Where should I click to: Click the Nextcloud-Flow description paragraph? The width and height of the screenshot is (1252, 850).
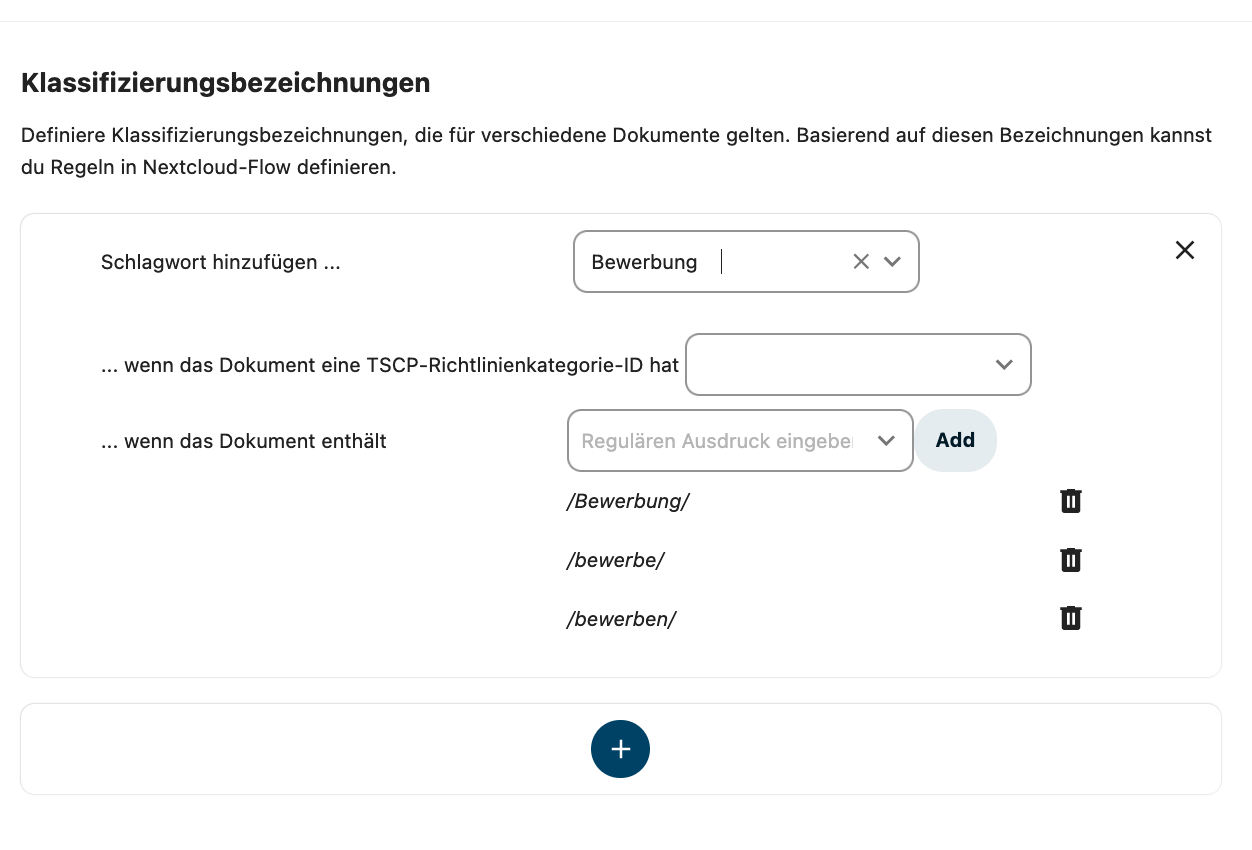pyautogui.click(x=617, y=151)
